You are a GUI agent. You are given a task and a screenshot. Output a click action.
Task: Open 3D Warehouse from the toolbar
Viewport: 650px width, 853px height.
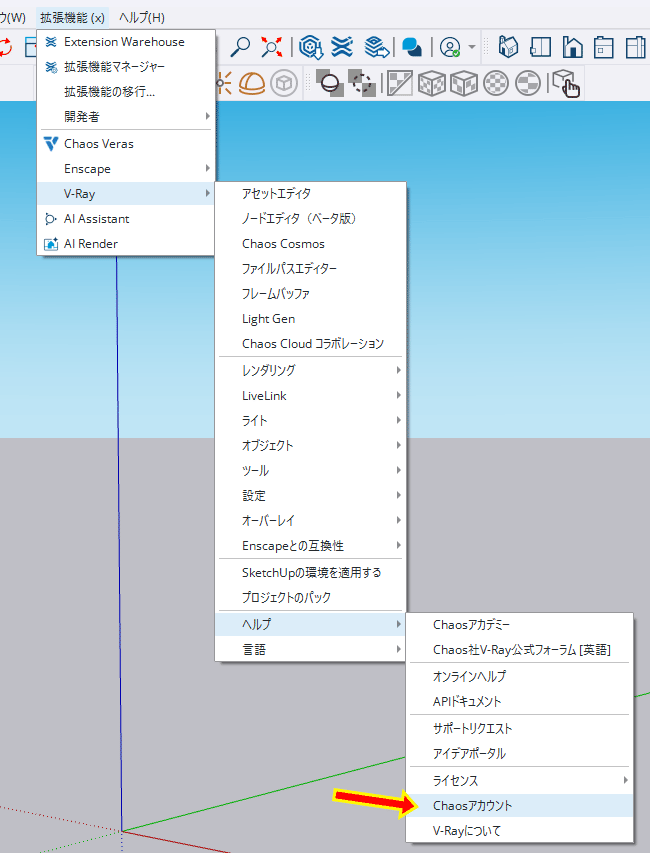click(x=311, y=47)
